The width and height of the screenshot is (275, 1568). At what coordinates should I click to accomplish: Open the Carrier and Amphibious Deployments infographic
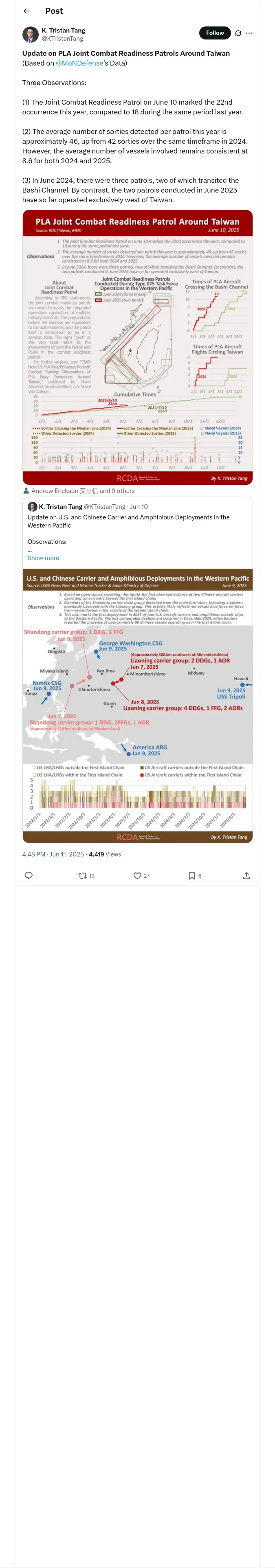tap(137, 706)
